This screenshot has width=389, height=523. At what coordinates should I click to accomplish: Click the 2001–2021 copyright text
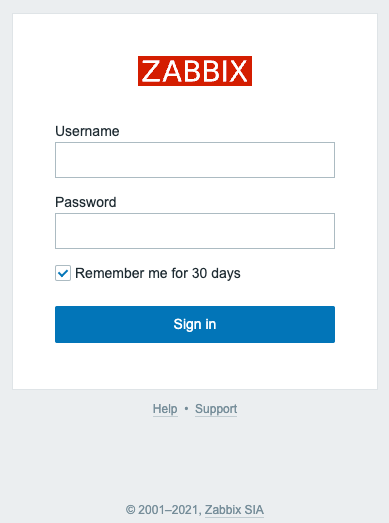point(170,510)
